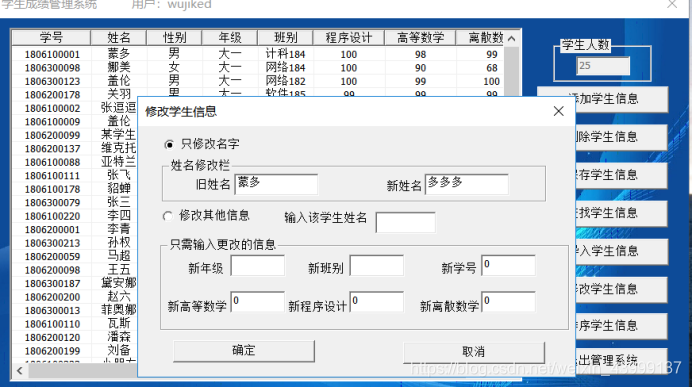
Task: Select student row 1806200099
Action: (75, 135)
